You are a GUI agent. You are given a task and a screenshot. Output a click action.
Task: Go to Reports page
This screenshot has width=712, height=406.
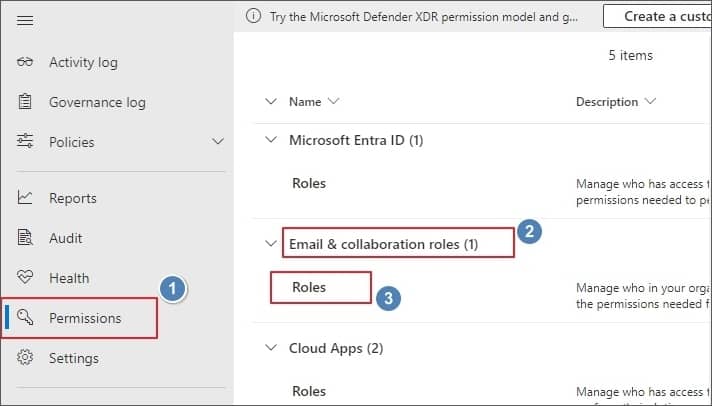(73, 198)
